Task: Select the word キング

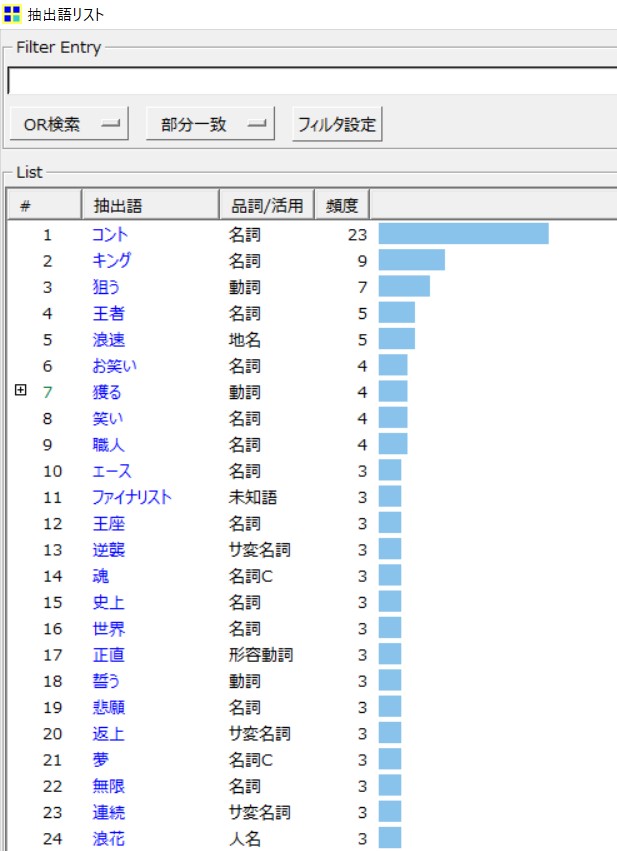Action: (x=111, y=261)
